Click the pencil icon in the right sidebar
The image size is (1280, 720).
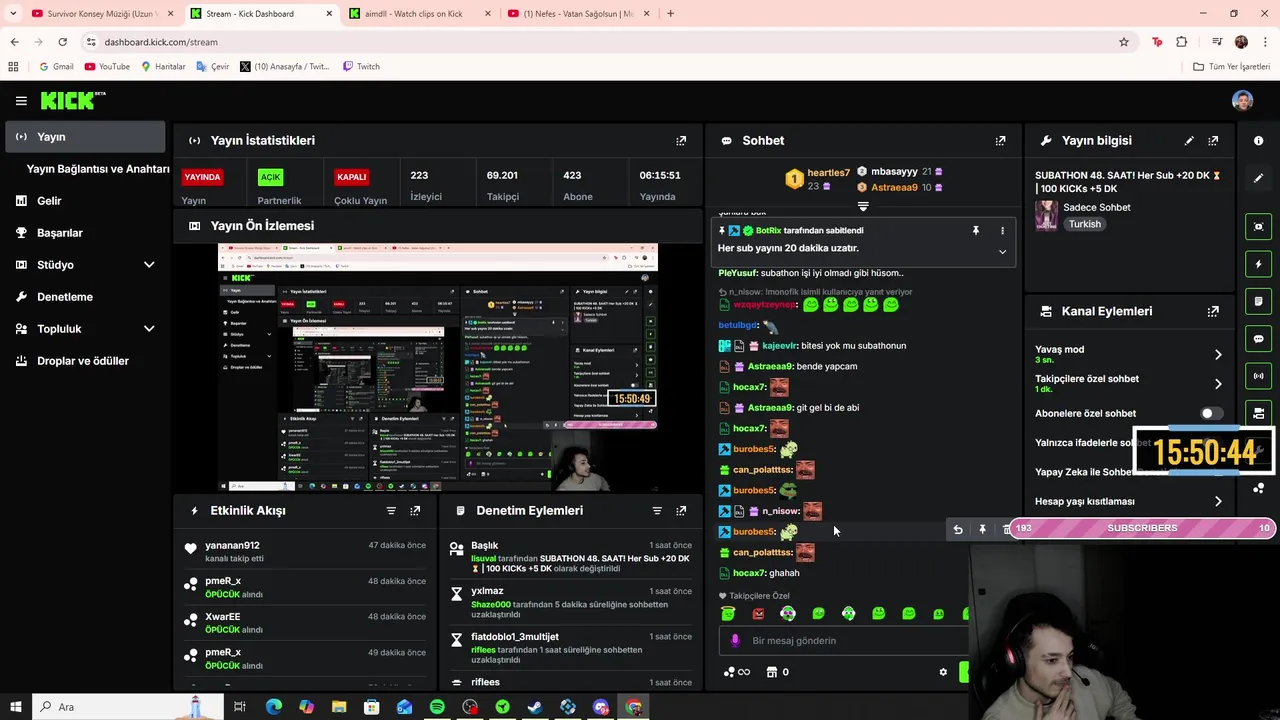(1258, 178)
